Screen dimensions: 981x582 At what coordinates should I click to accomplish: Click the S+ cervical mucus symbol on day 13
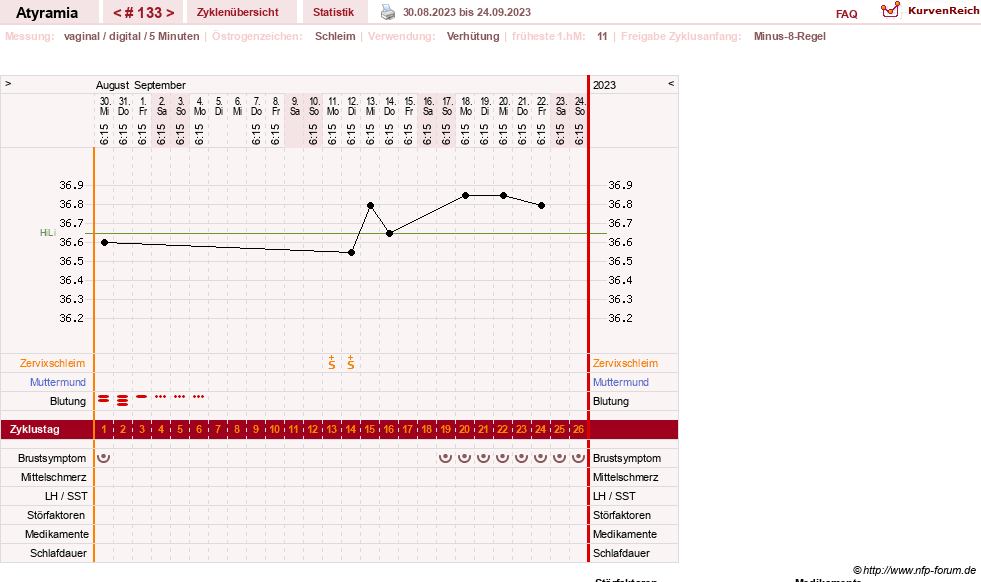(x=332, y=362)
